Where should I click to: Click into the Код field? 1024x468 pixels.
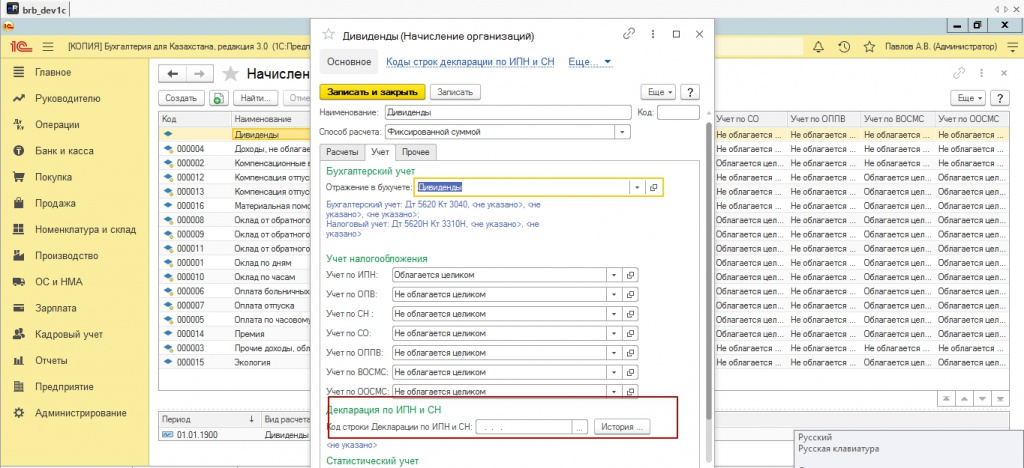point(678,112)
